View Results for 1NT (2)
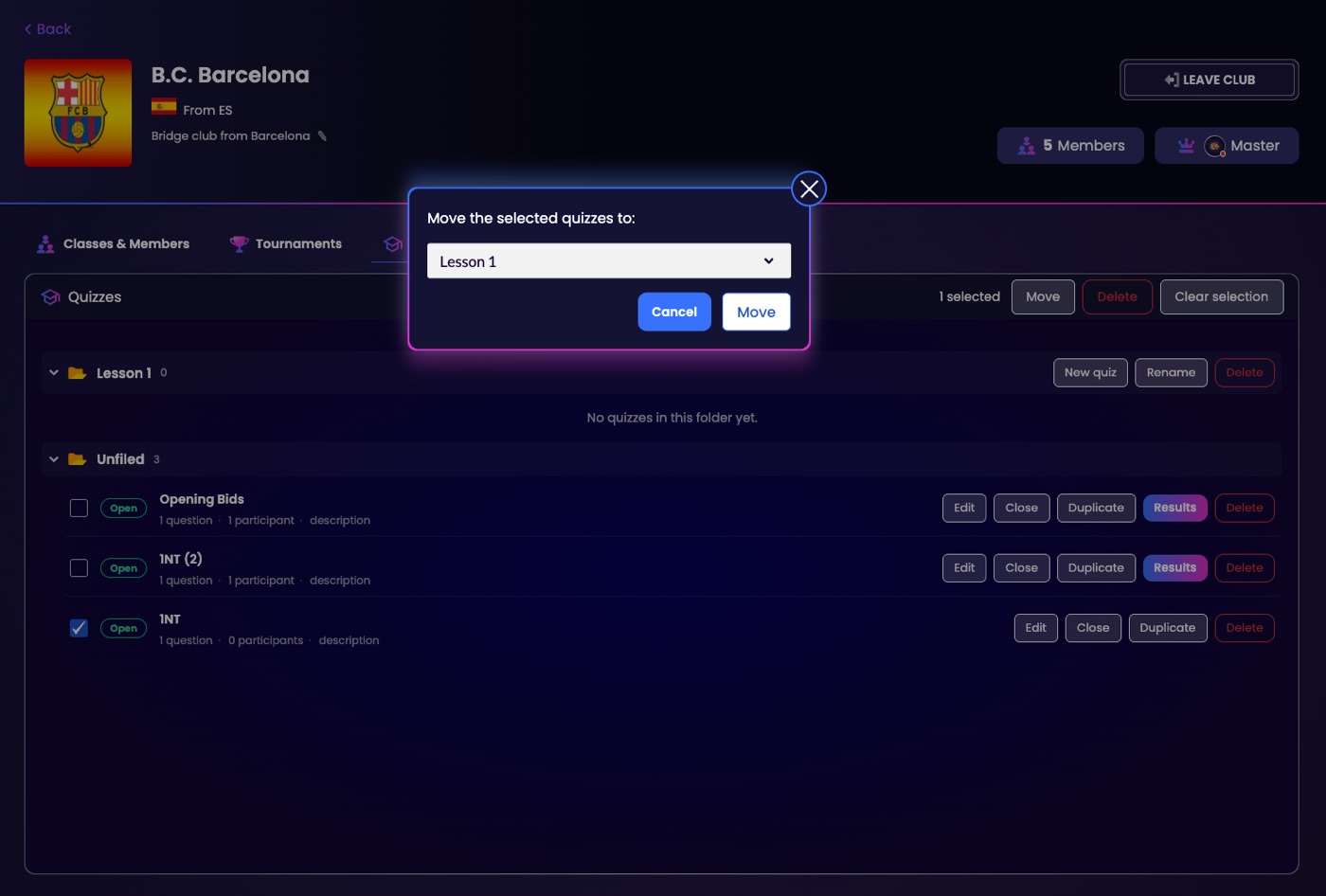1326x896 pixels. (1175, 568)
